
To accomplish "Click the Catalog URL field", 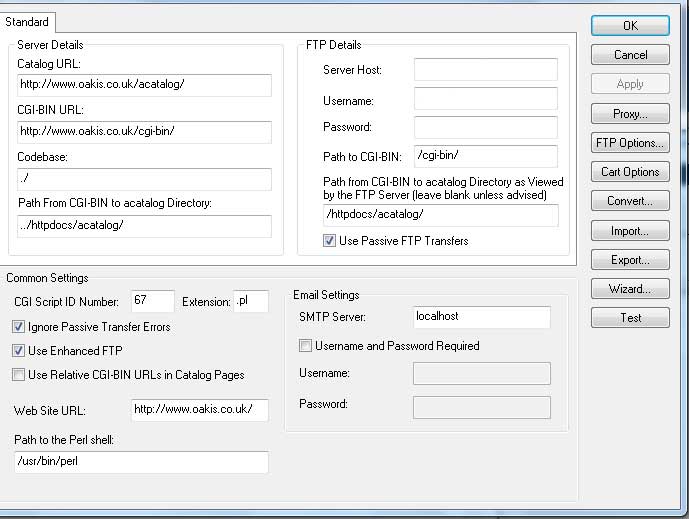I will (144, 85).
